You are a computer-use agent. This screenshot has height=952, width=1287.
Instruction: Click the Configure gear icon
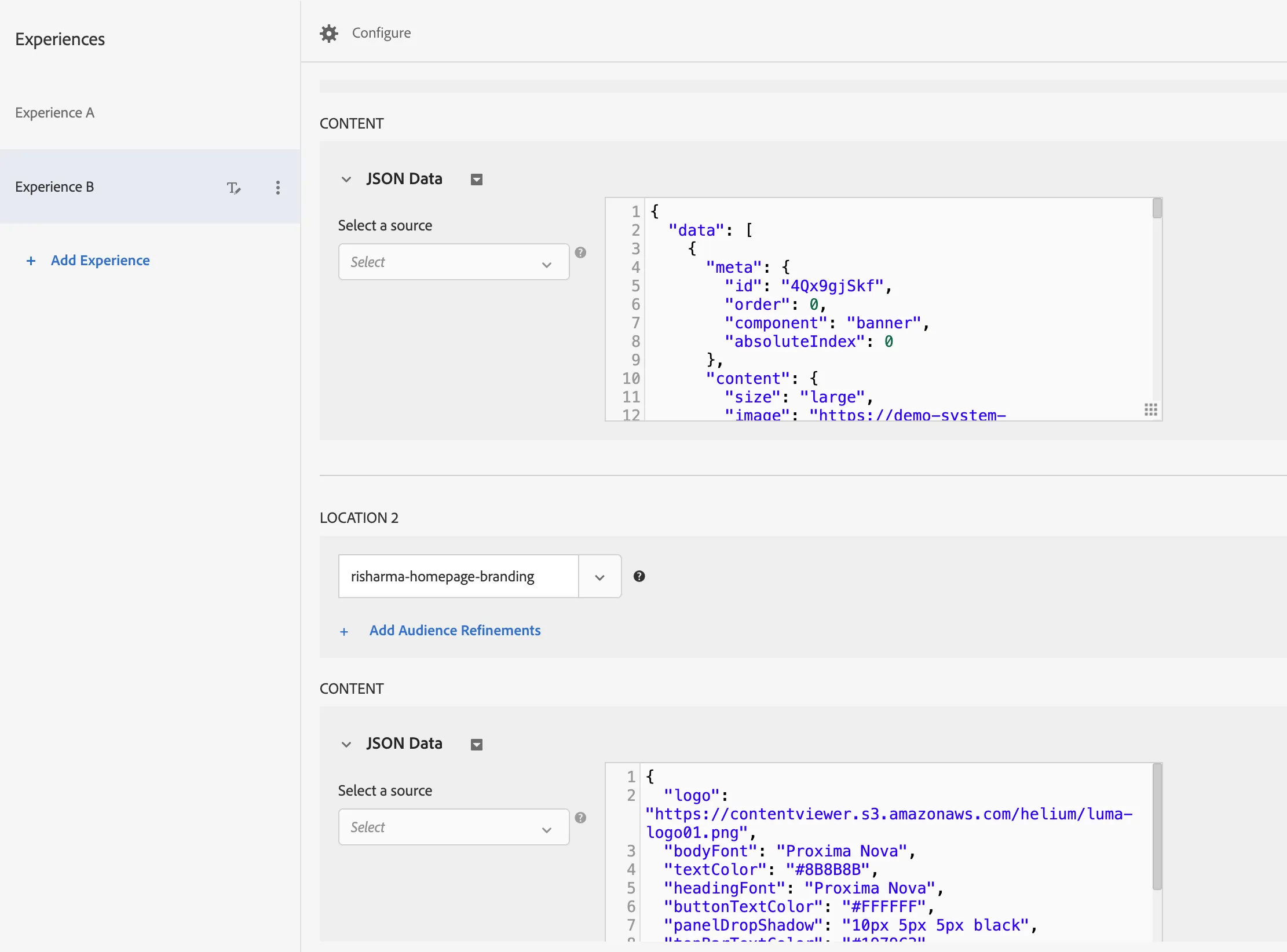(329, 33)
